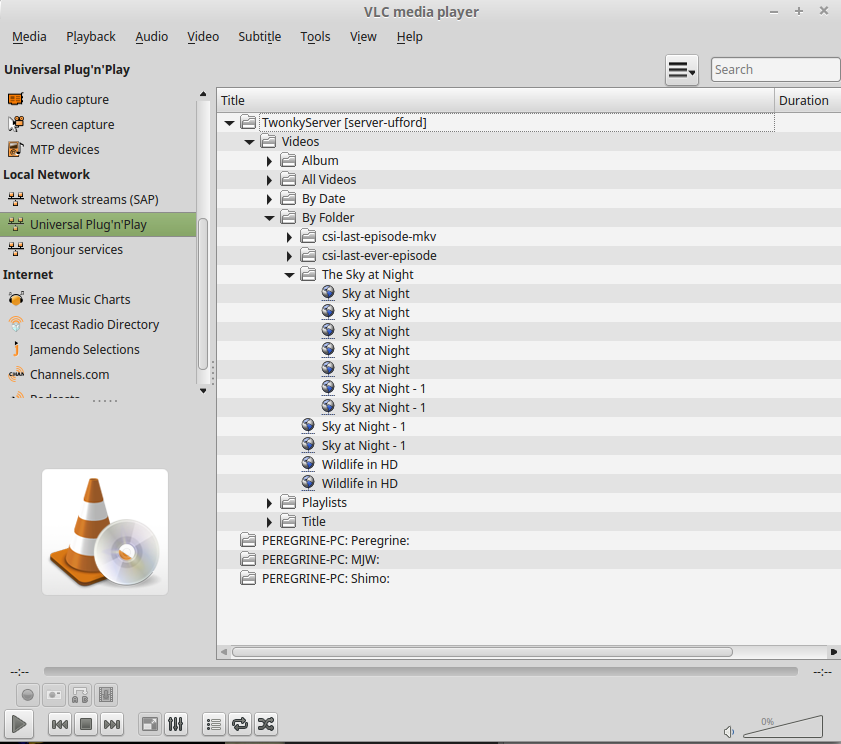Open the playlist view mode dropdown
841x744 pixels.
pos(682,70)
